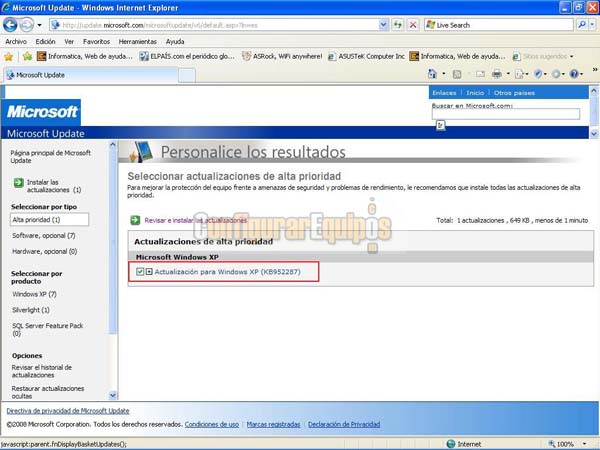The height and width of the screenshot is (450, 600).
Task: Open the first Informatica, Web de ayuda favorite
Action: (84, 57)
